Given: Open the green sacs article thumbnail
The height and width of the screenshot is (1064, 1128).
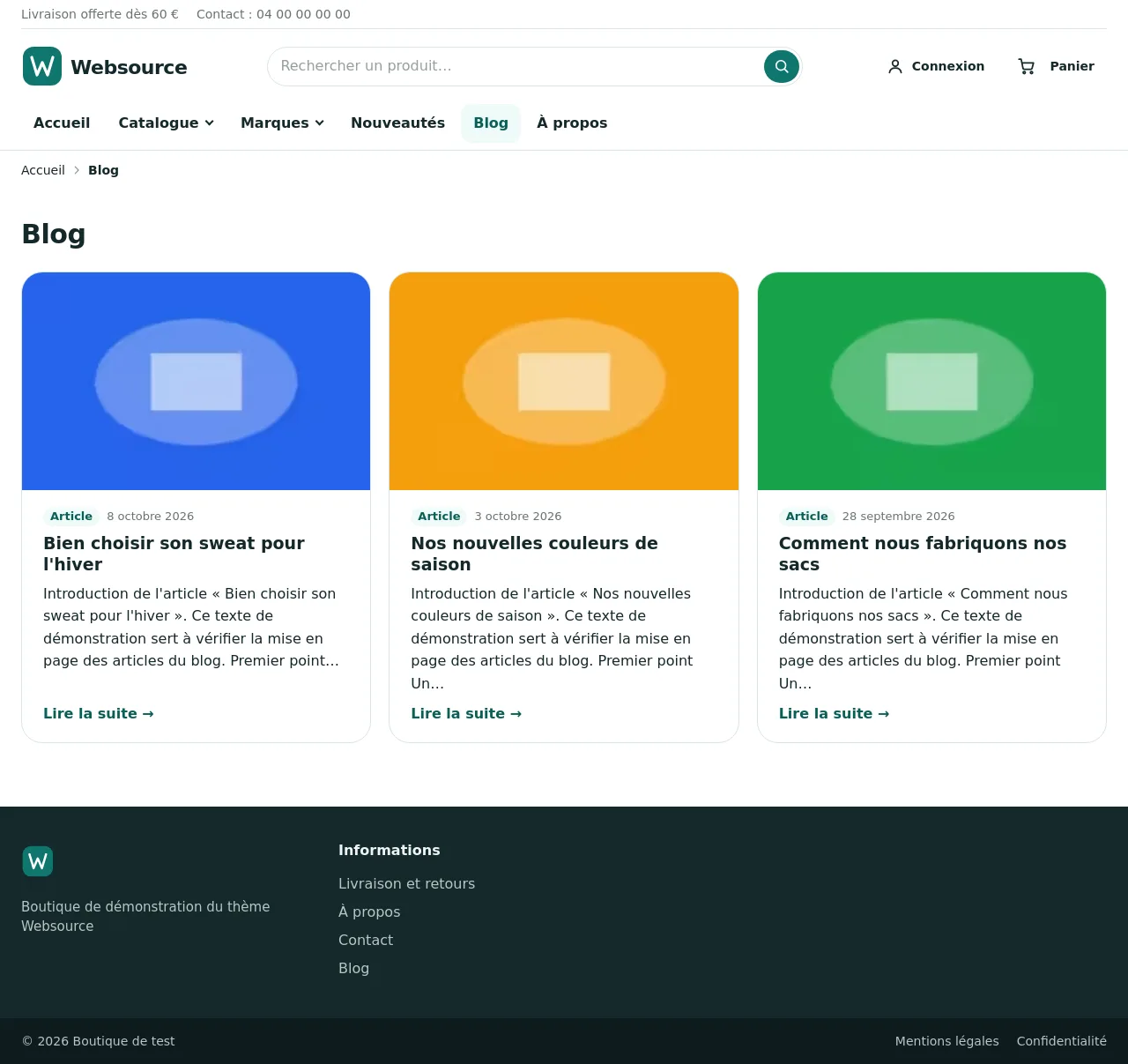Looking at the screenshot, I should pos(931,381).
